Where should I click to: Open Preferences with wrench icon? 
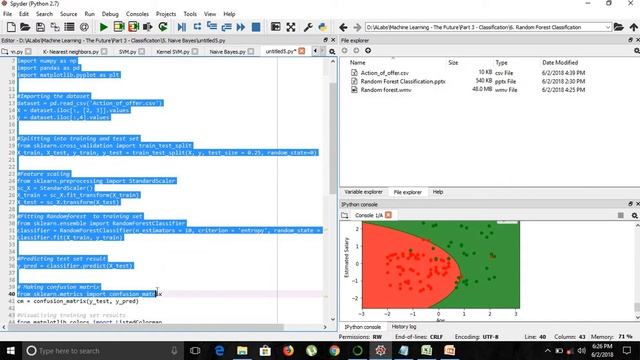(308, 27)
